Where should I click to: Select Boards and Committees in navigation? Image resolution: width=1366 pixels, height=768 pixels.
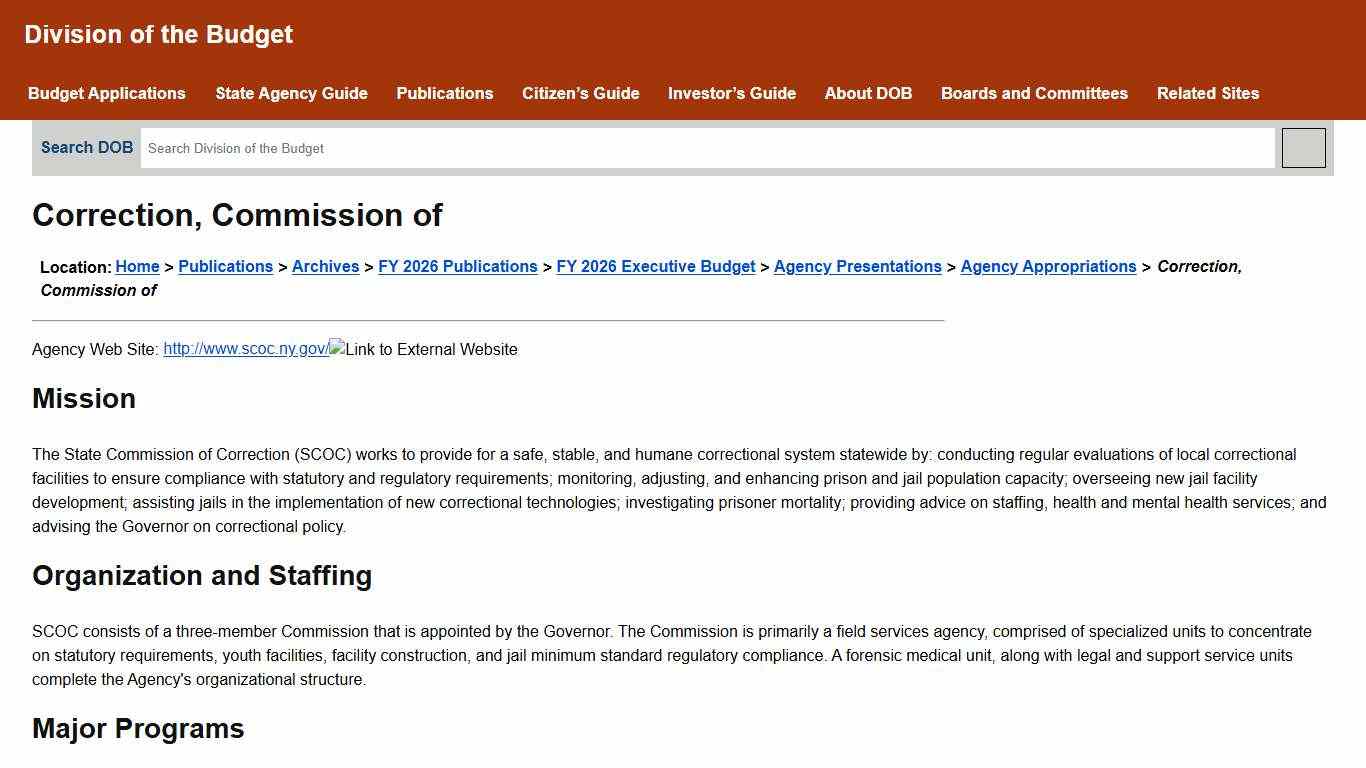[x=1034, y=93]
